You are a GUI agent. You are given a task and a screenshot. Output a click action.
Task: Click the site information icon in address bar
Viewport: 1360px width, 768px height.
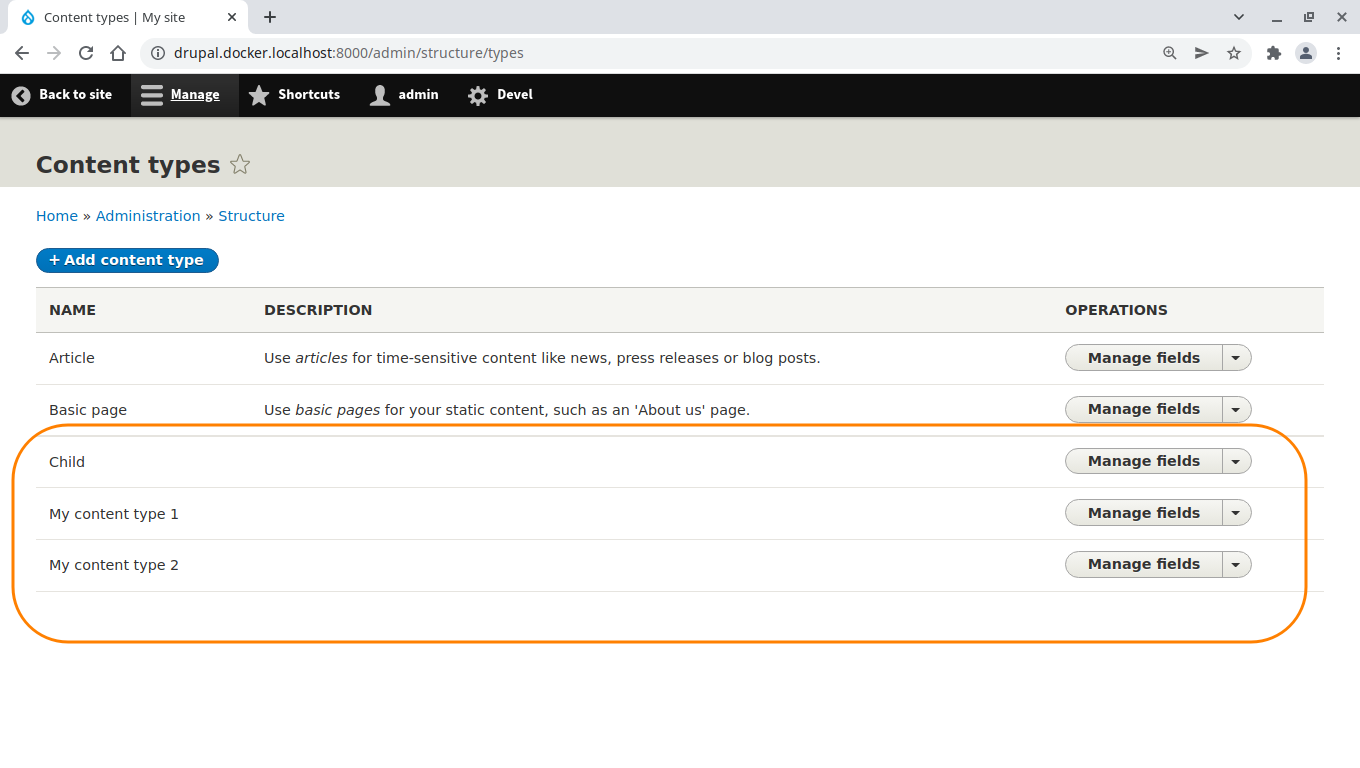[158, 53]
